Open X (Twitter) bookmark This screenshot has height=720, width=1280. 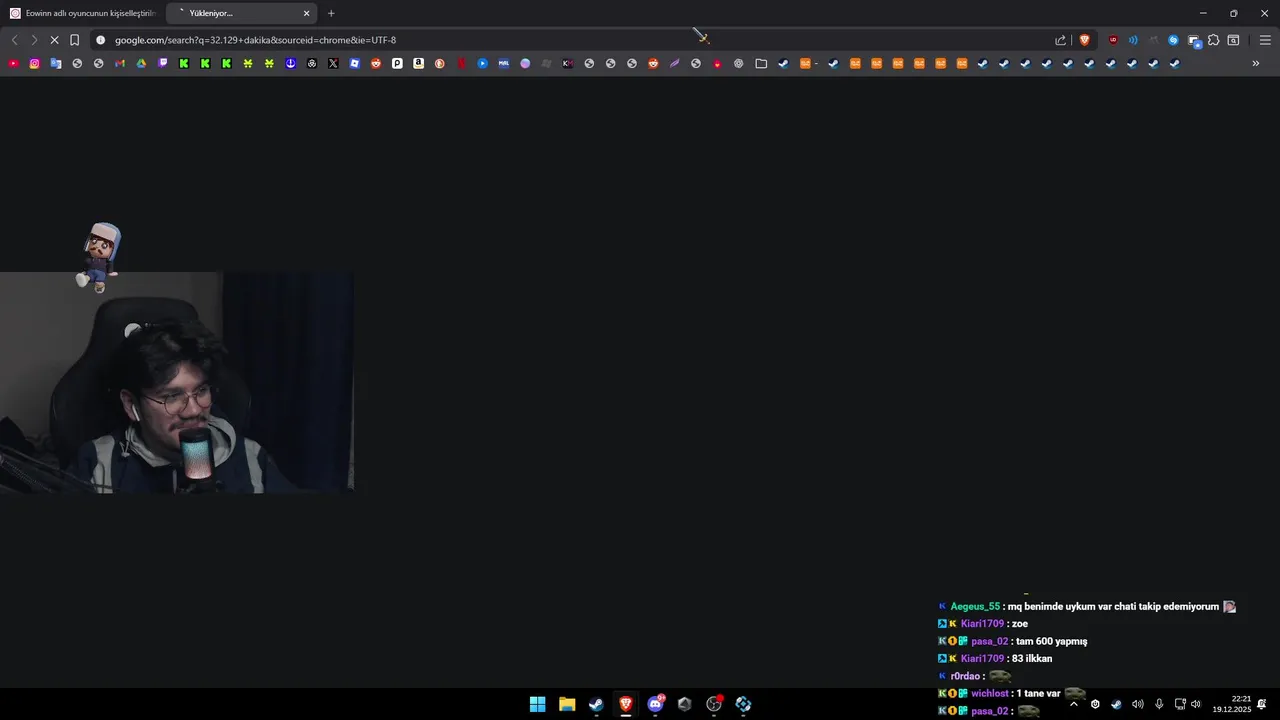click(333, 63)
